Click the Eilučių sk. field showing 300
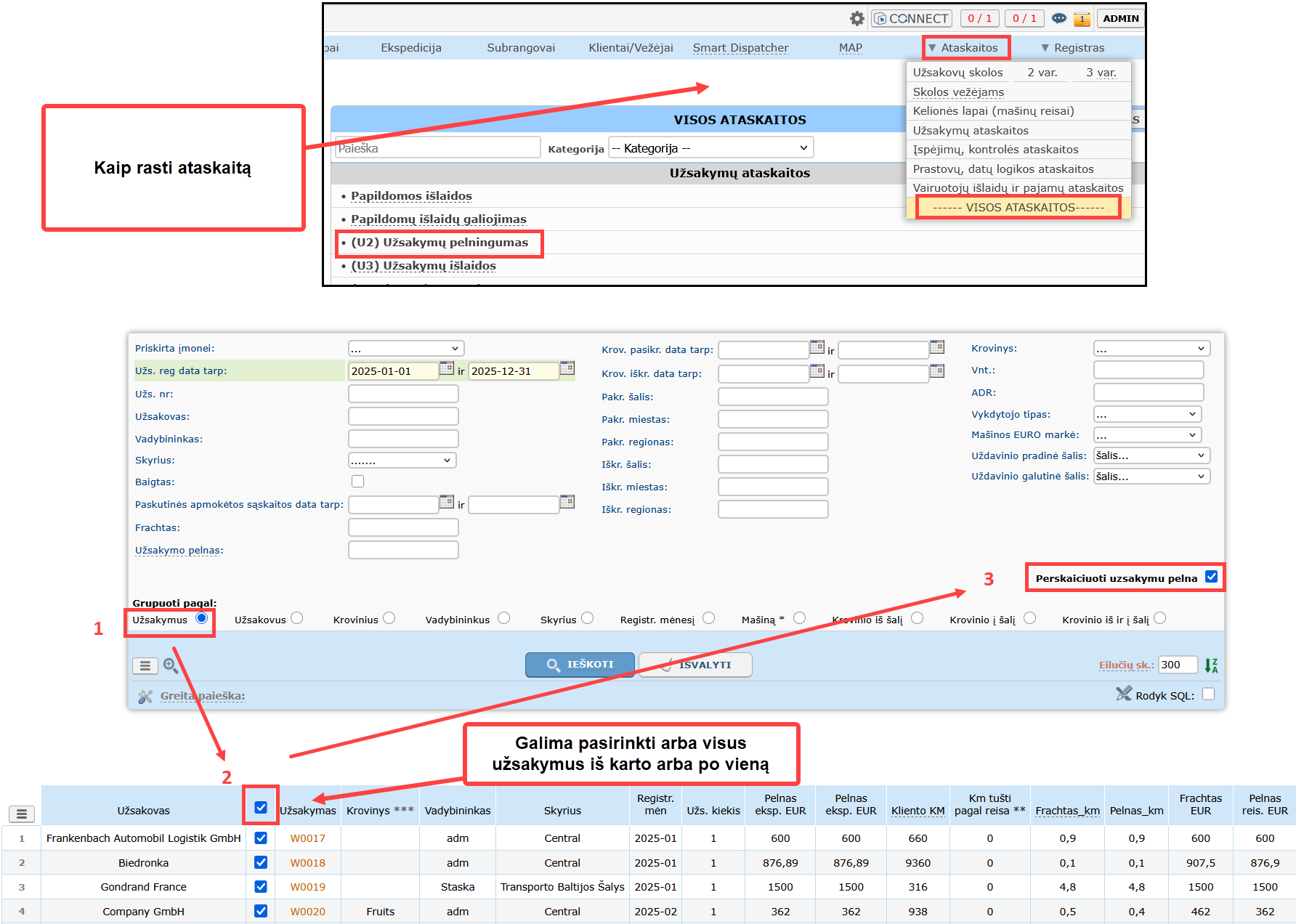 tap(1178, 665)
